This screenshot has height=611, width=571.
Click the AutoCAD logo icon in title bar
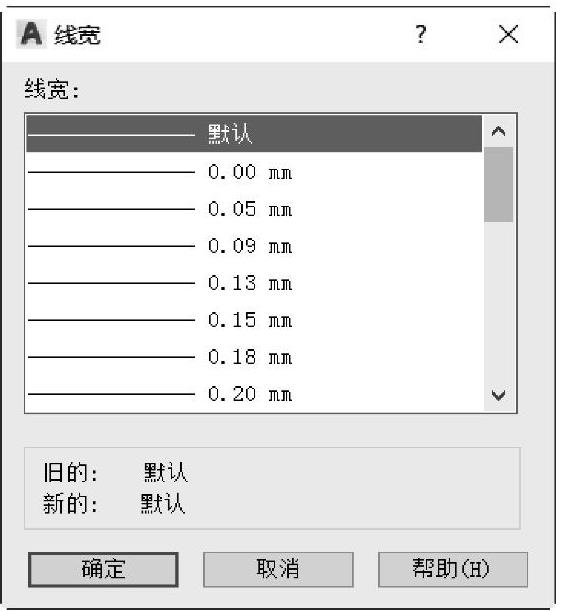[31, 34]
